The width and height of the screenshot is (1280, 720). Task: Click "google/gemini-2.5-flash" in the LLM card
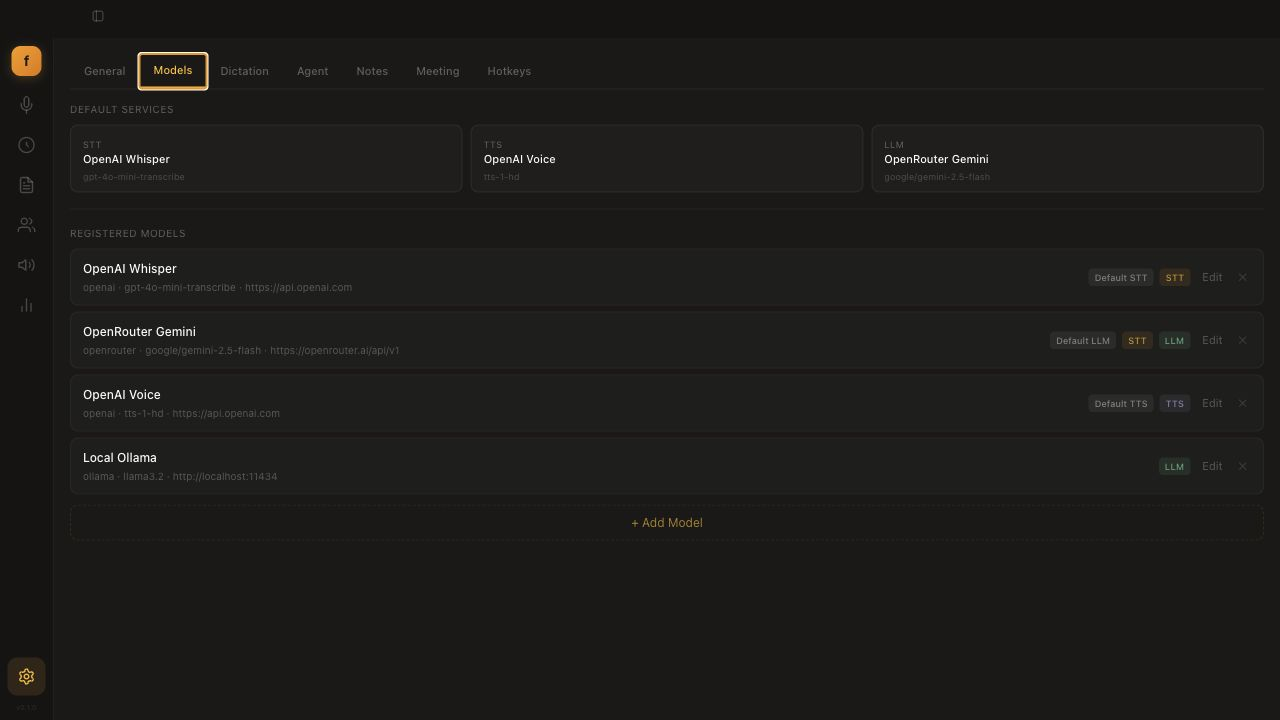(937, 177)
